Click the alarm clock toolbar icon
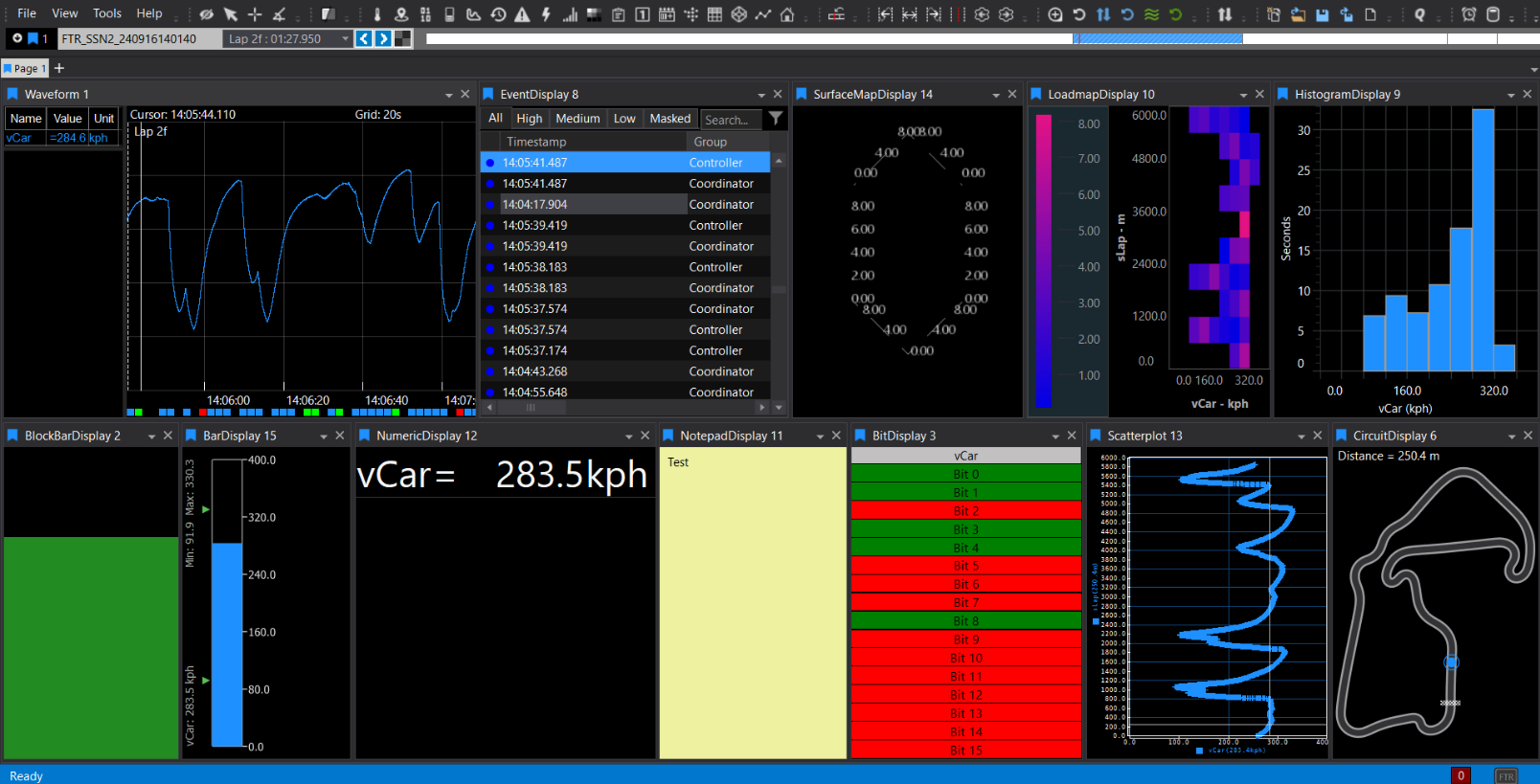This screenshot has height=784, width=1540. (x=1468, y=14)
